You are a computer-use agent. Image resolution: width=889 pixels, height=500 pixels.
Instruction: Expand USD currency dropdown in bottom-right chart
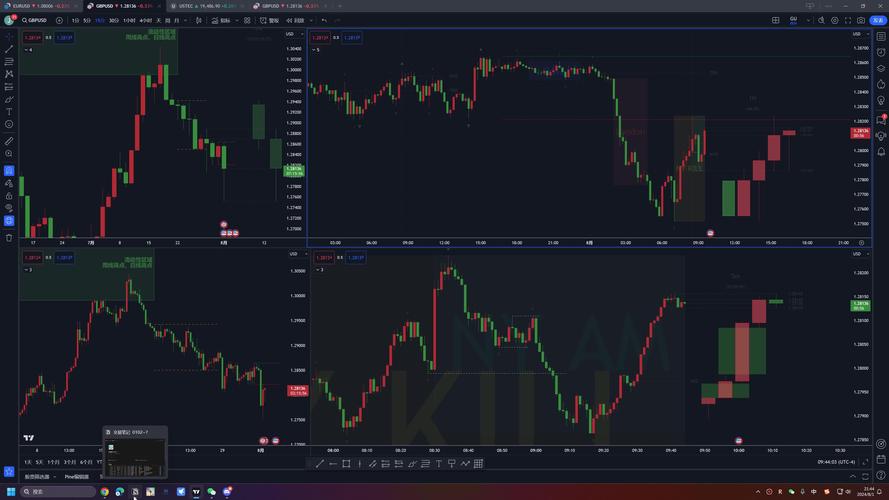(860, 254)
